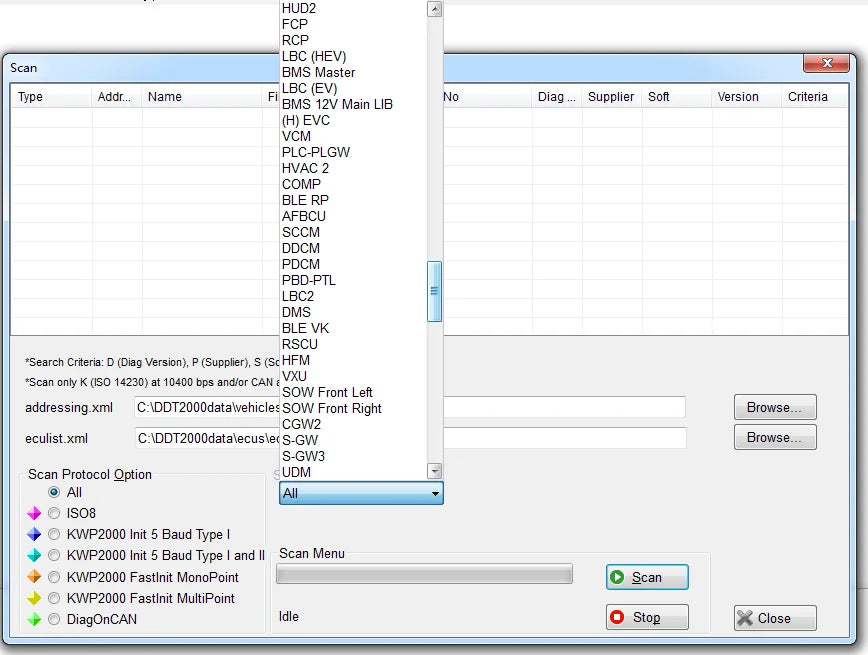Choose VXU from the ECU list
Screen dimensions: 868x655
(353, 377)
